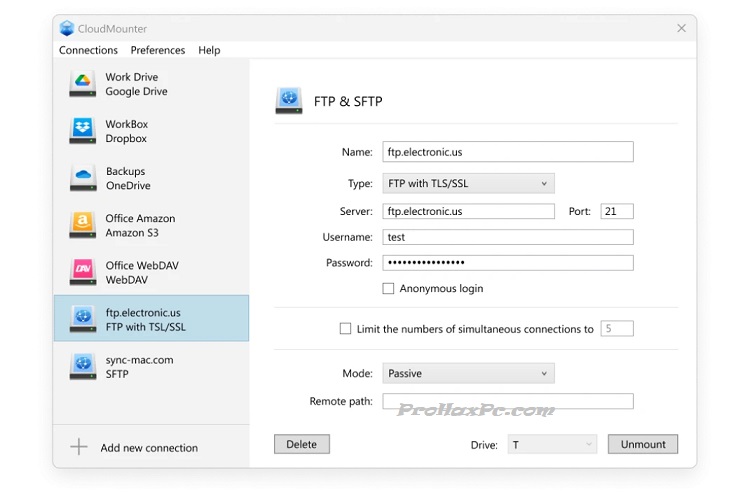
Task: Open the Preferences menu
Action: click(x=157, y=50)
